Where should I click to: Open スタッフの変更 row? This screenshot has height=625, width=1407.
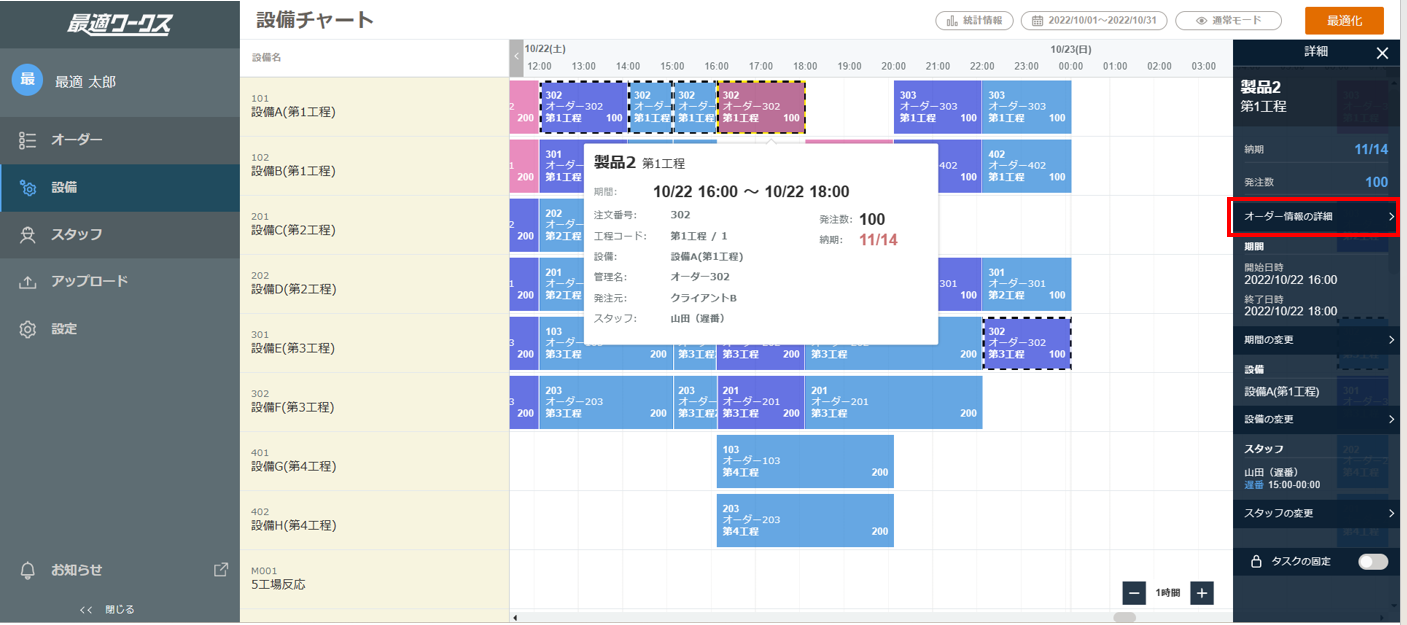click(1316, 513)
